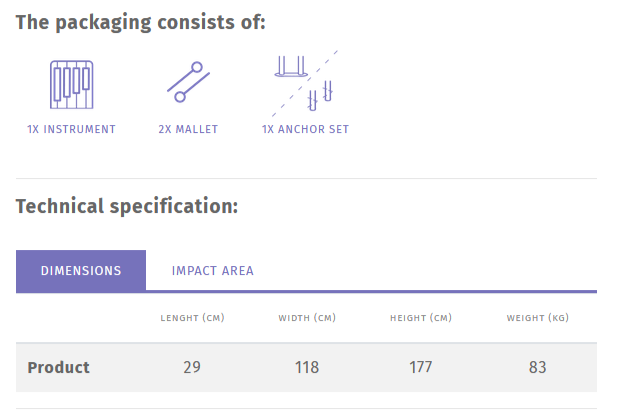
Task: Switch to the Impact Area tab
Action: tap(213, 270)
